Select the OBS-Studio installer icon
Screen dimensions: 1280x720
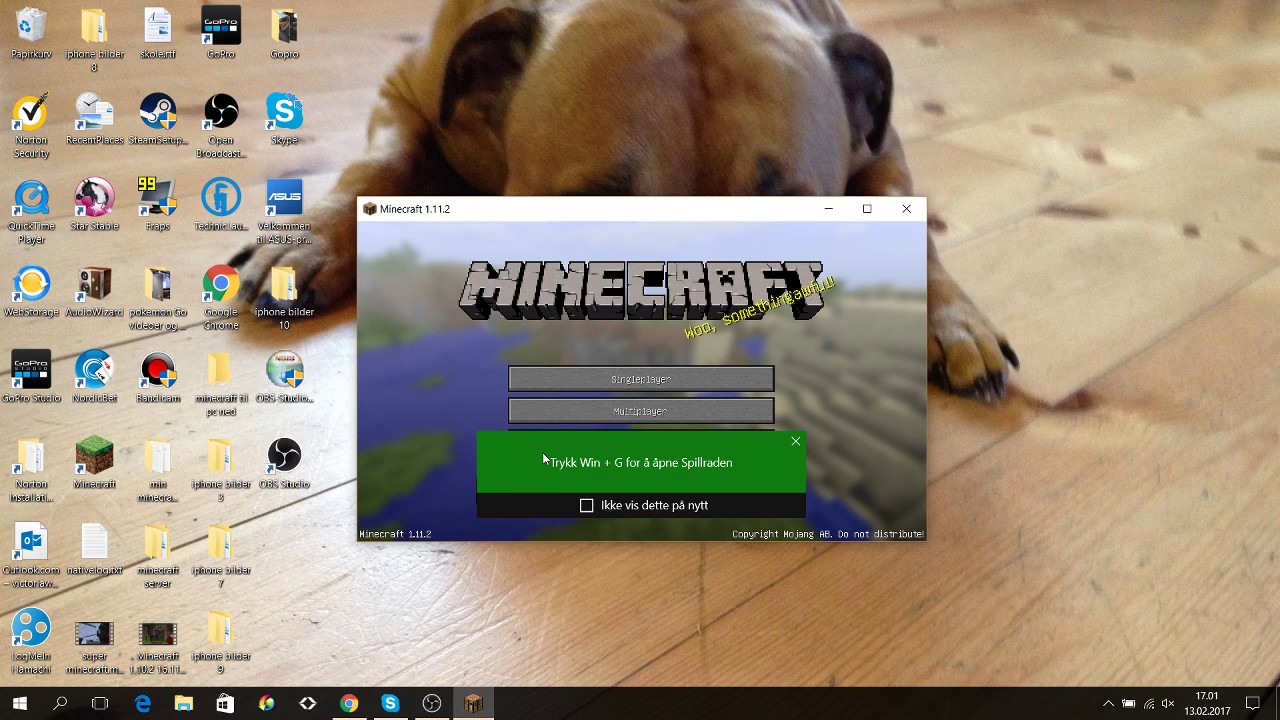coord(284,377)
